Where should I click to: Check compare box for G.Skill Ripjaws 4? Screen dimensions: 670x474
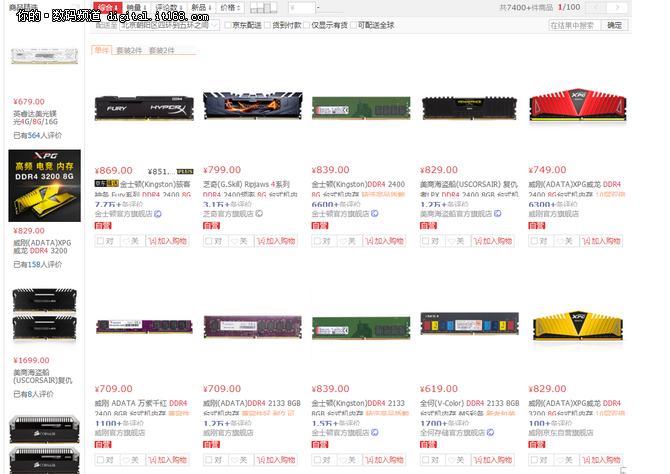(209, 241)
